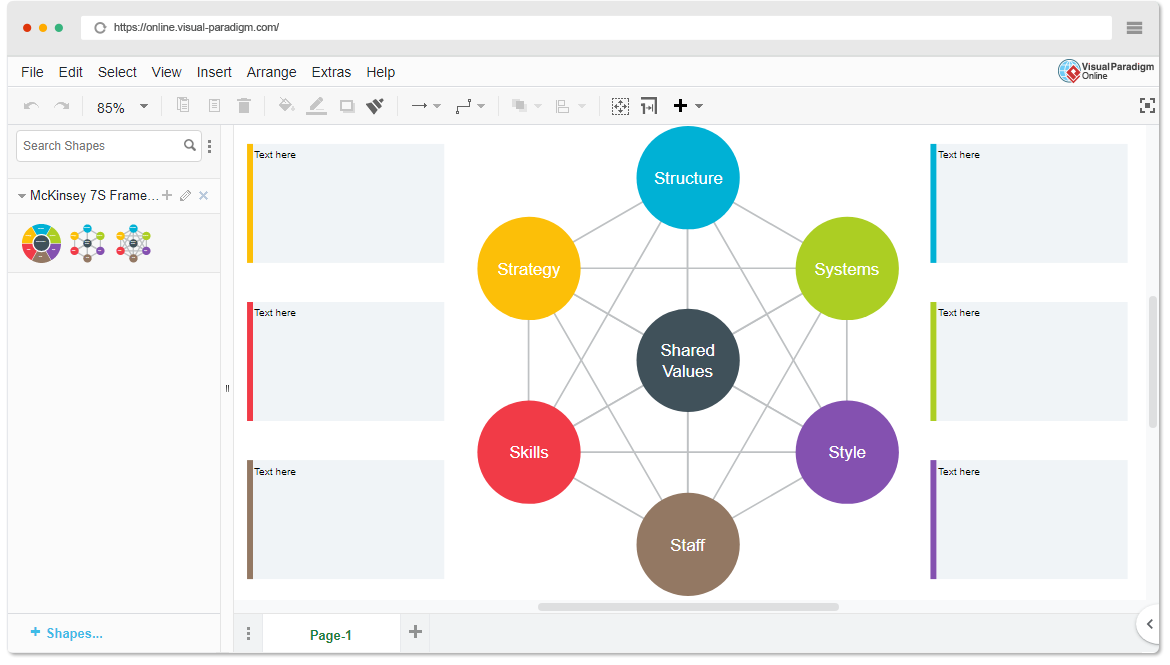Screen dimensions: 1170x665
Task: Switch to the Page-1 tab
Action: 331,635
